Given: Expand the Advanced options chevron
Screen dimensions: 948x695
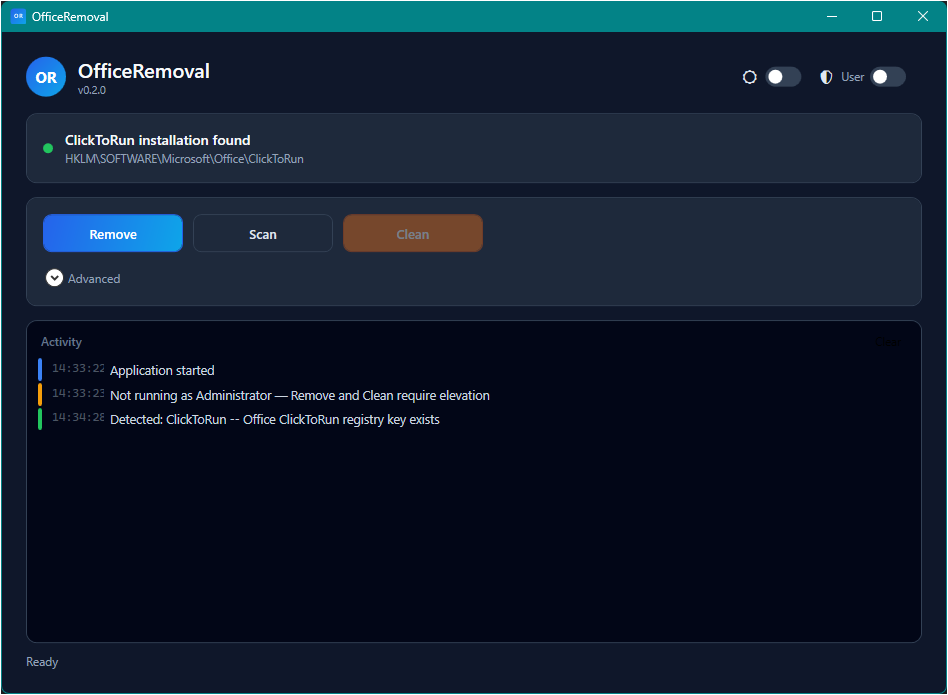Looking at the screenshot, I should pos(54,278).
